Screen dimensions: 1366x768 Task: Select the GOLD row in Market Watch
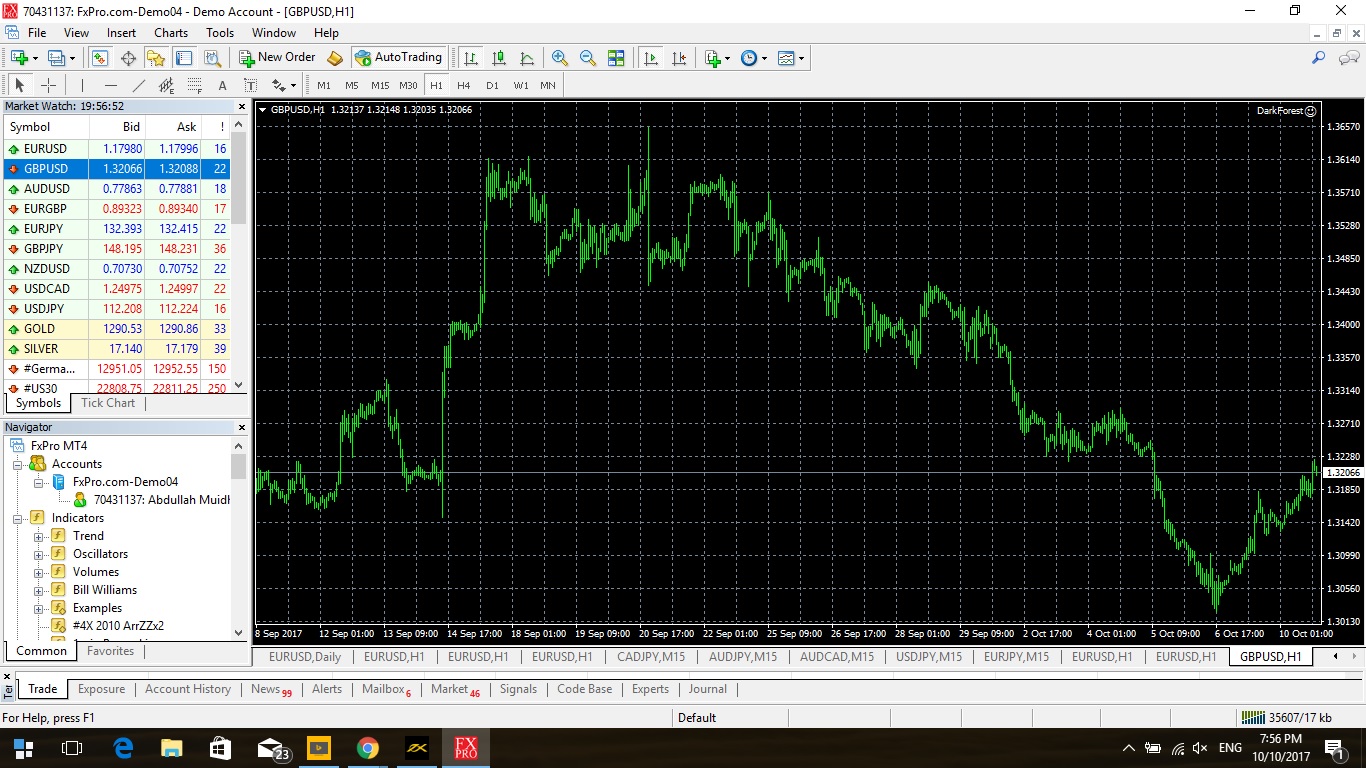pos(117,329)
